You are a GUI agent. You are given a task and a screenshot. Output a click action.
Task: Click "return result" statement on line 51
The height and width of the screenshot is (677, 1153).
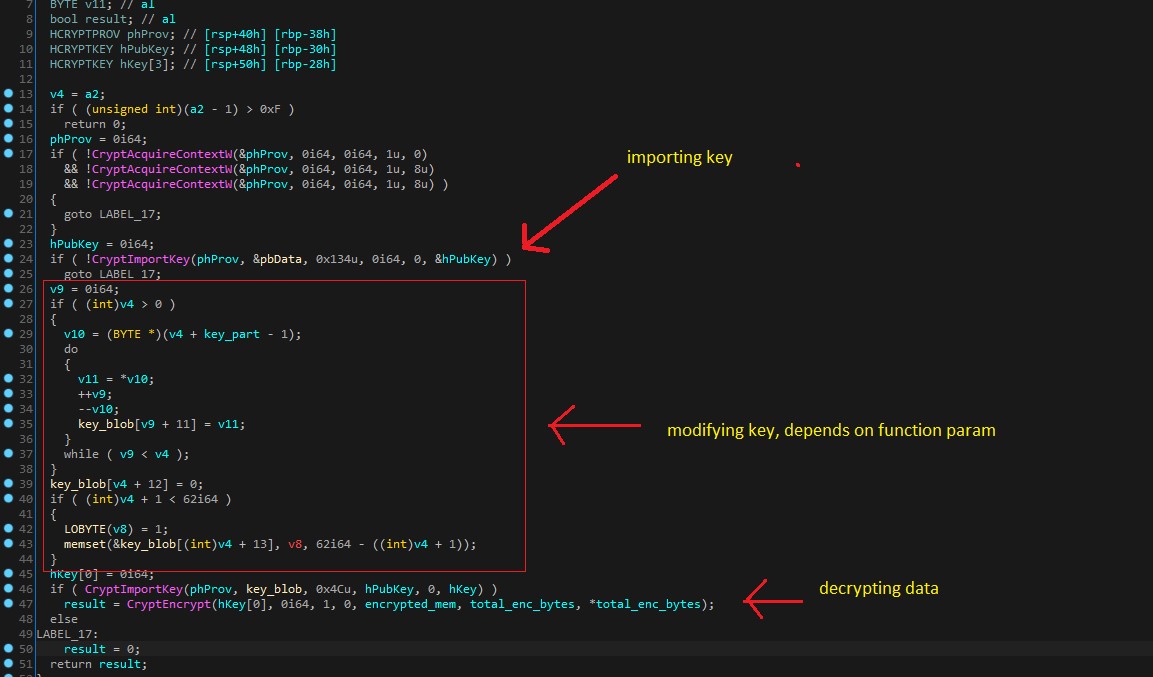[x=97, y=664]
